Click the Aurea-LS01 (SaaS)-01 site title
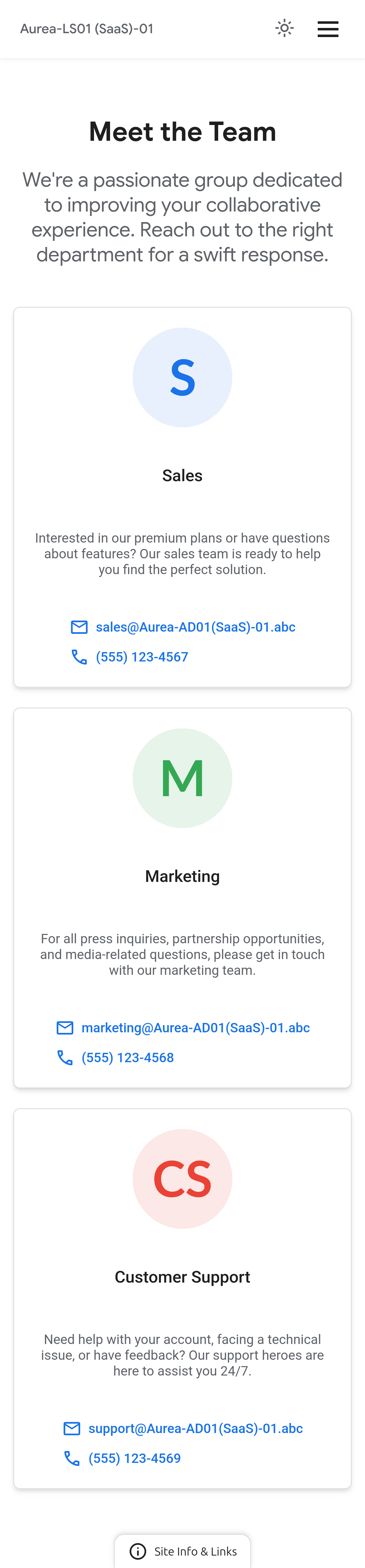The image size is (365, 1568). pyautogui.click(x=87, y=28)
